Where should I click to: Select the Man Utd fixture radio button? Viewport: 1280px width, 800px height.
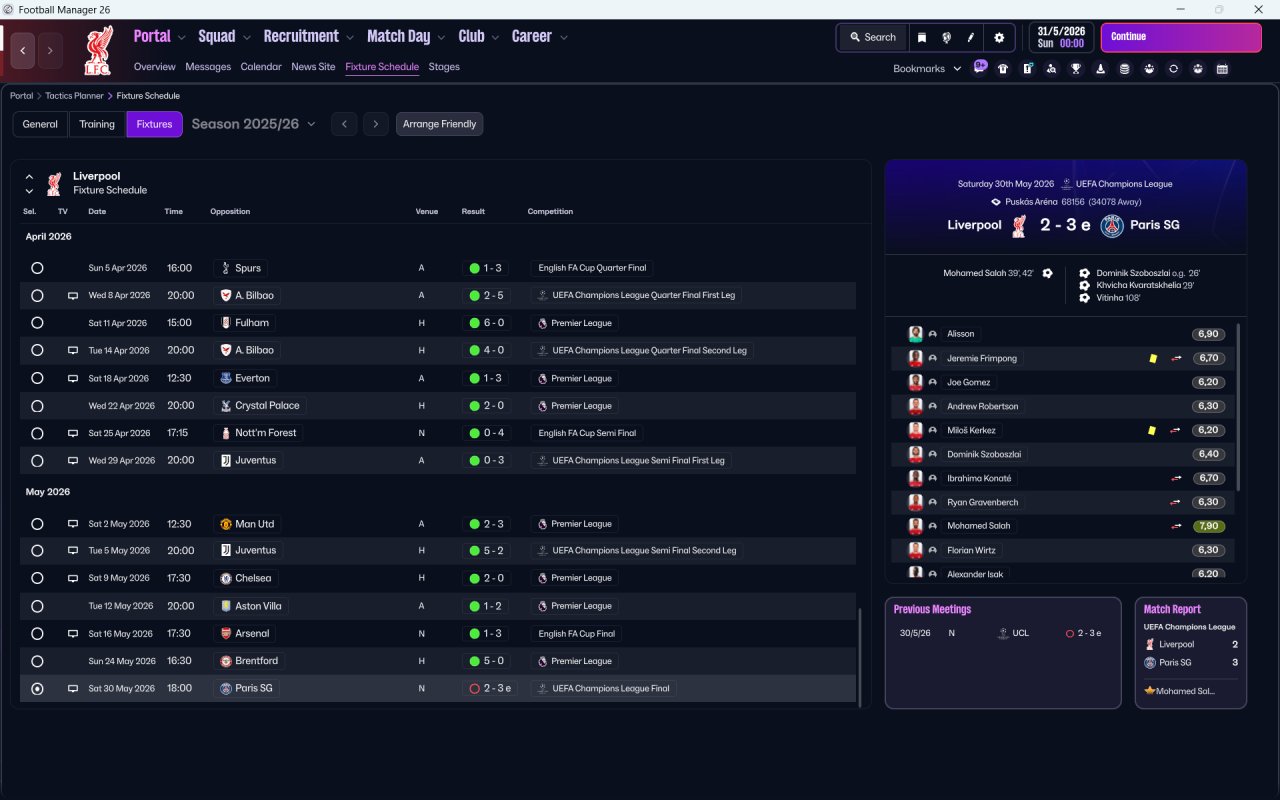pyautogui.click(x=37, y=524)
